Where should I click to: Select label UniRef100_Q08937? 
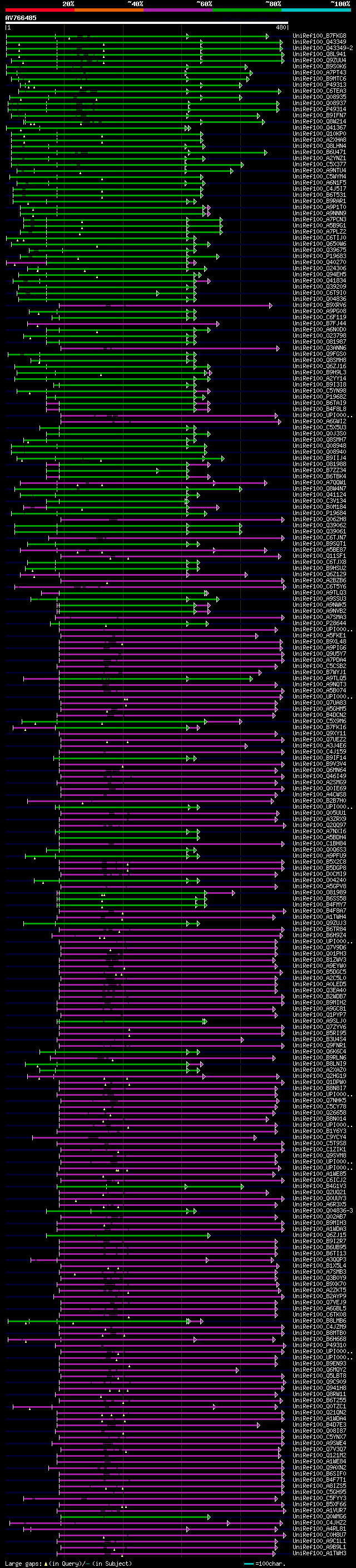point(319,103)
